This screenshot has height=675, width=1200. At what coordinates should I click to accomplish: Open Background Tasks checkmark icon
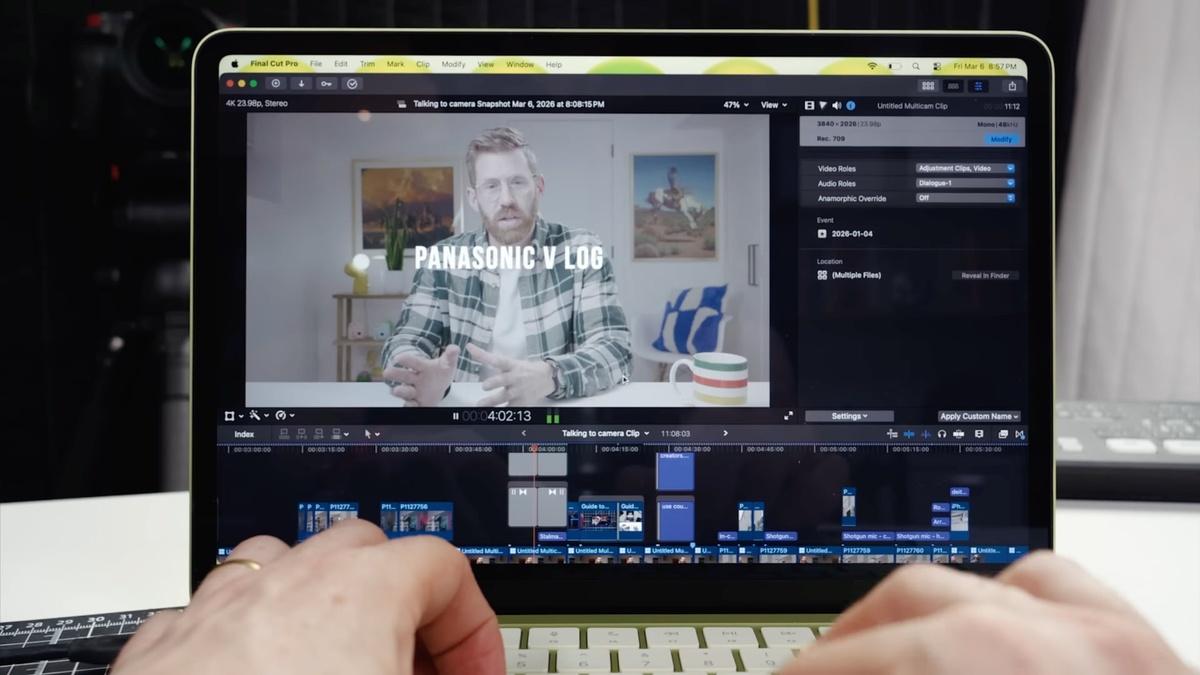352,84
